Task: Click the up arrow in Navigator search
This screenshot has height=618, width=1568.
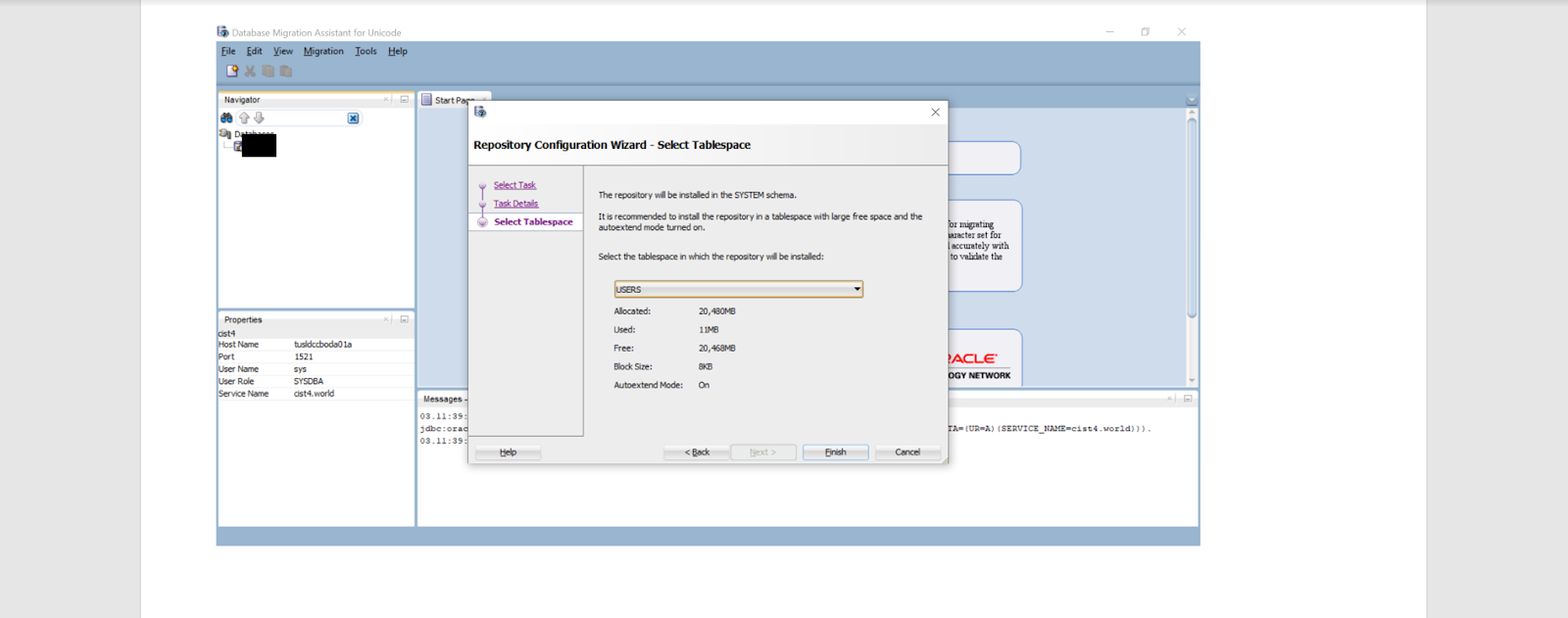Action: point(244,118)
